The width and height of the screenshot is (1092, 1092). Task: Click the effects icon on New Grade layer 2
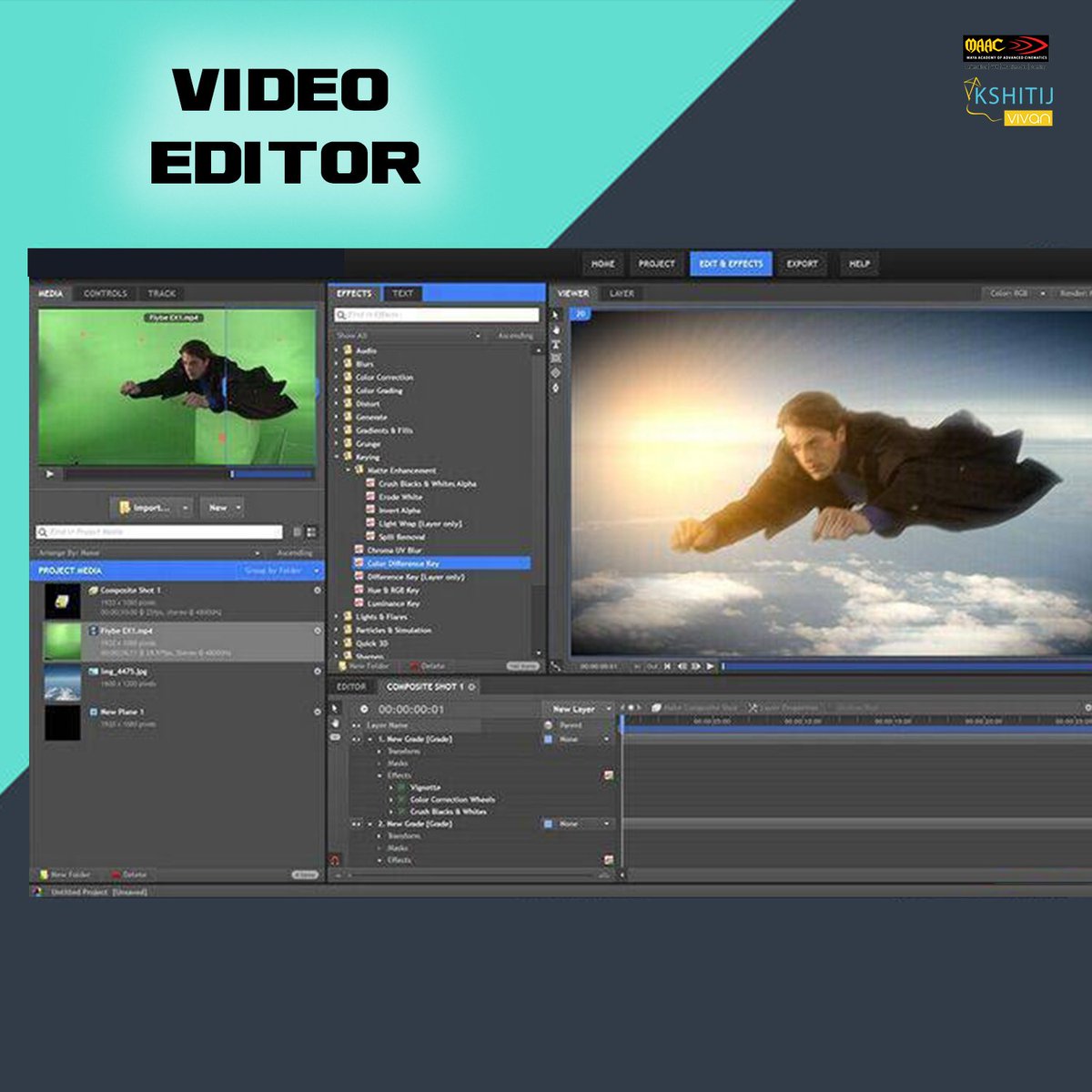(x=608, y=860)
